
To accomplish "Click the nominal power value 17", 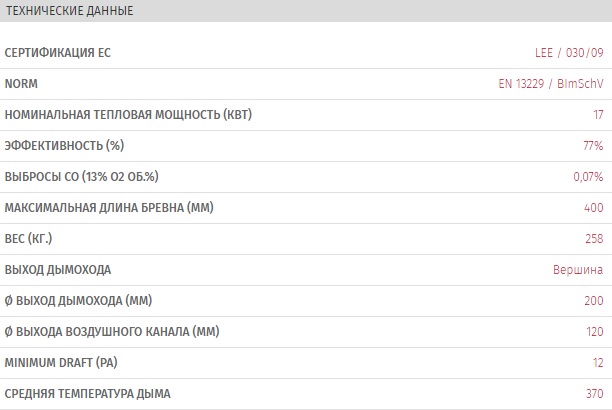I will (598, 115).
